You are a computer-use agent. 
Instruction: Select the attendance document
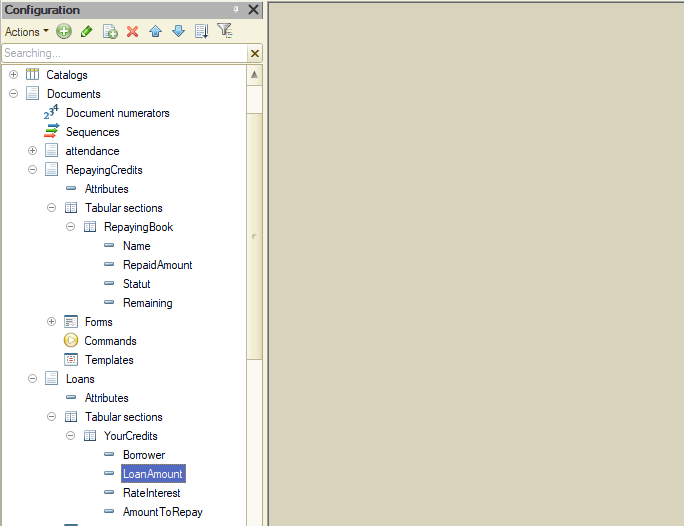click(92, 151)
